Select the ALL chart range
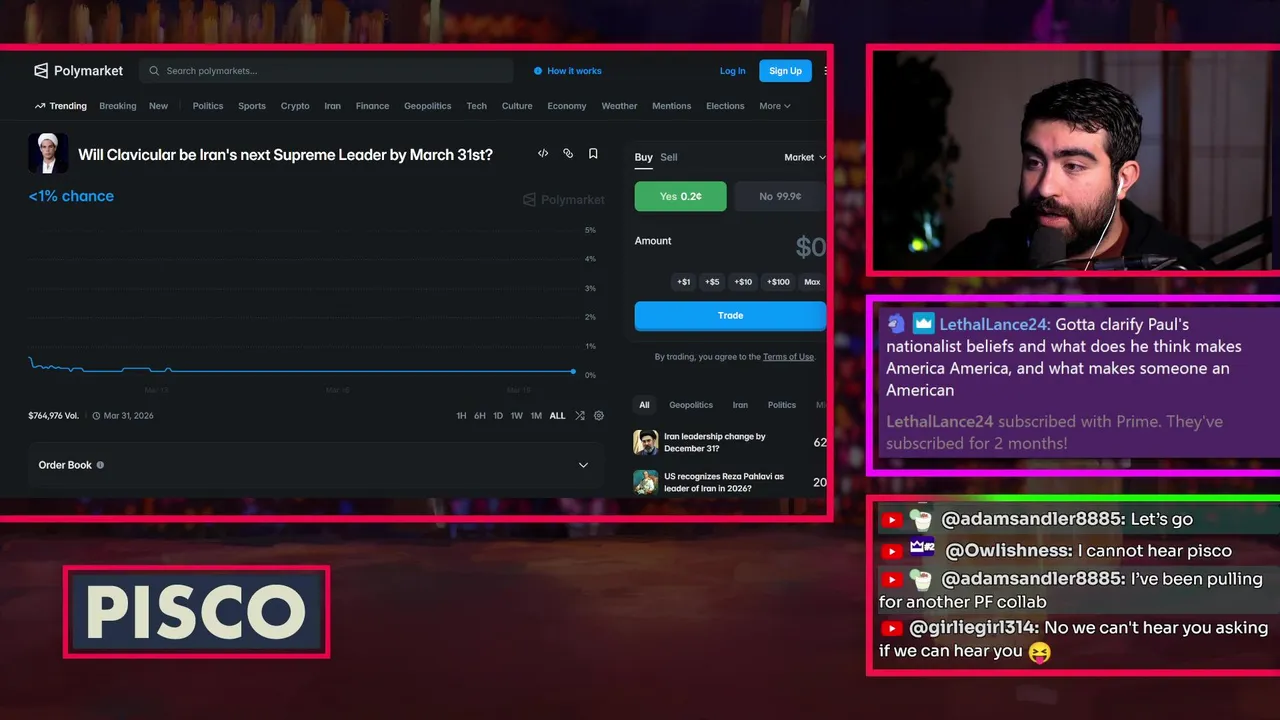Image resolution: width=1280 pixels, height=720 pixels. pos(557,415)
